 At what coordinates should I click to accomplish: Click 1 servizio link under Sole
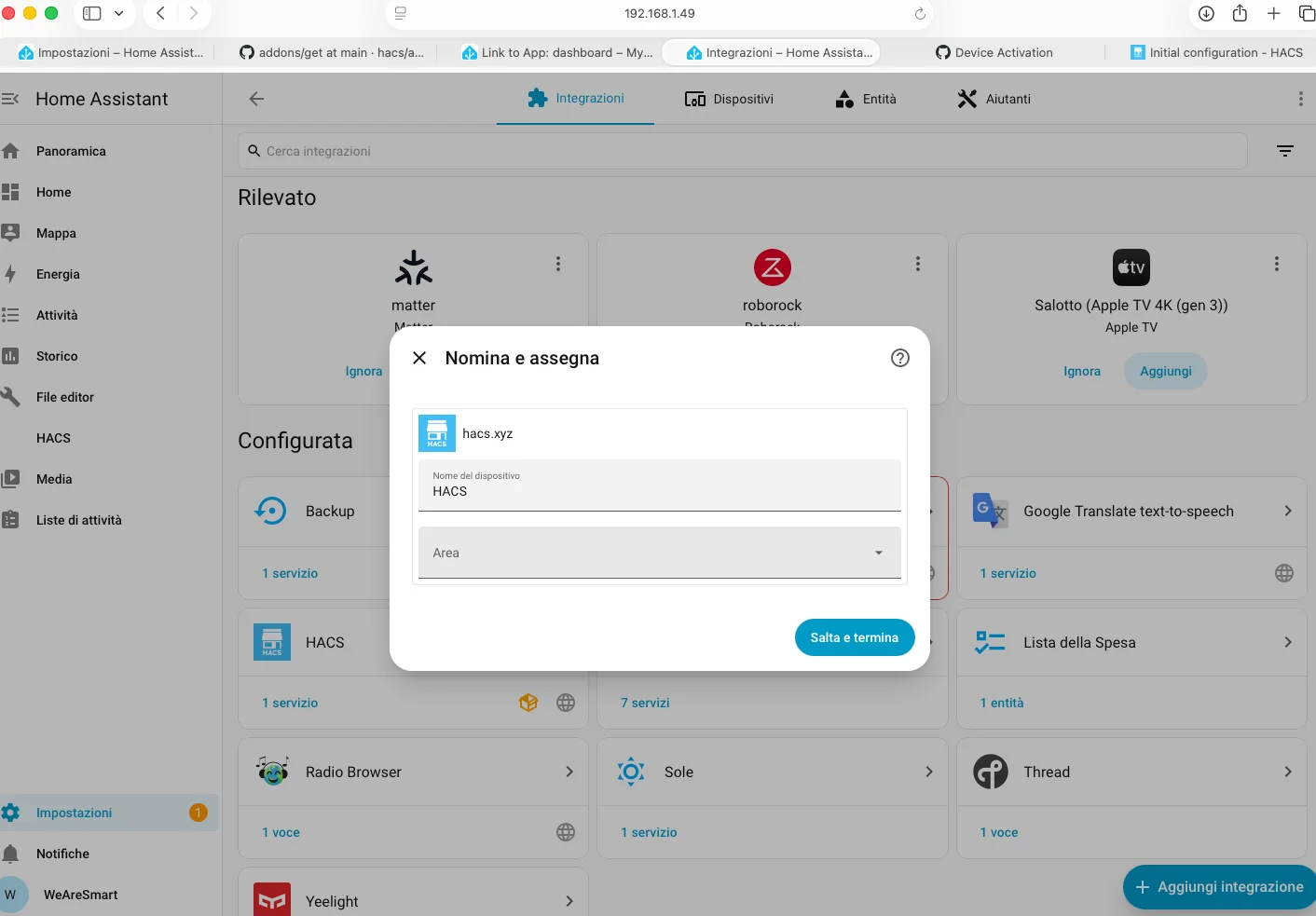point(649,832)
